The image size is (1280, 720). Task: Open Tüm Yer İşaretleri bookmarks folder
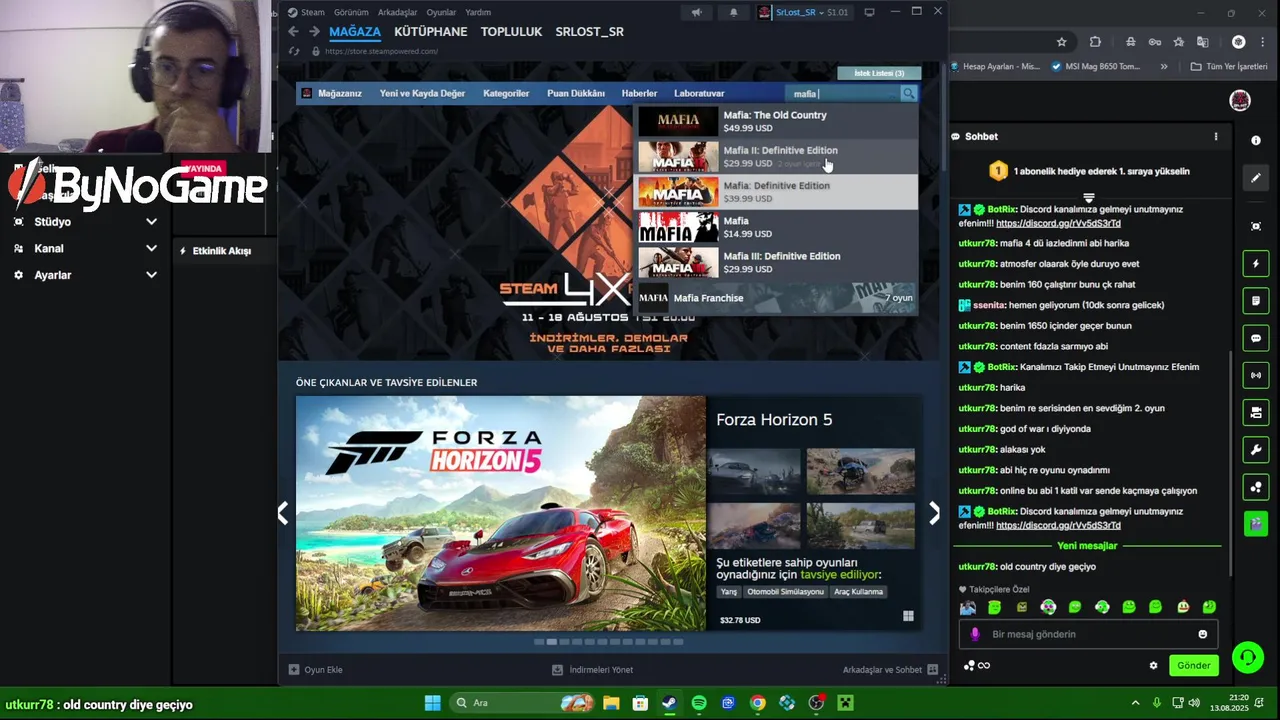1229,67
